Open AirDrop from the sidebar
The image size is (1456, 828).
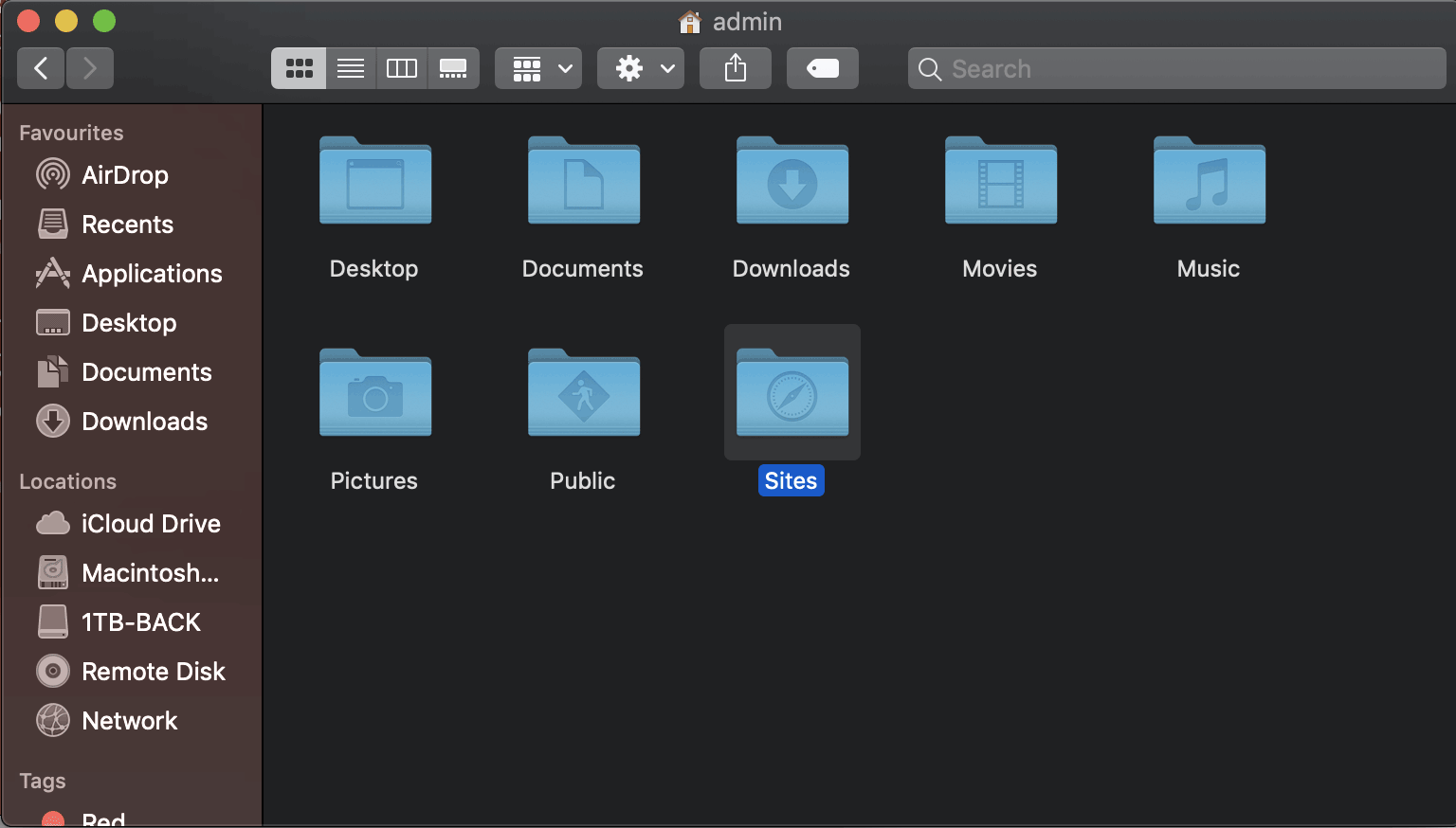coord(124,174)
